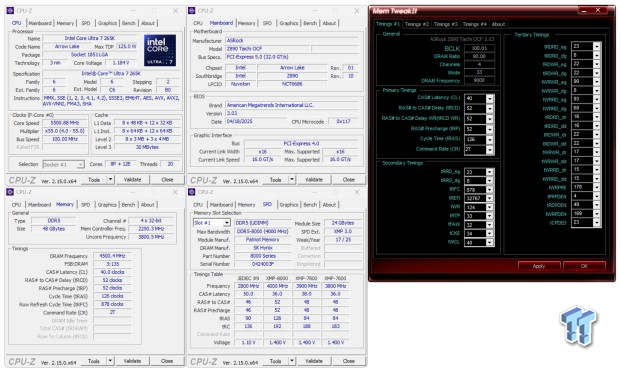This screenshot has height=370, width=620.
Task: Click the motherboard model Z890 Taichi OCF
Action: [x=268, y=49]
